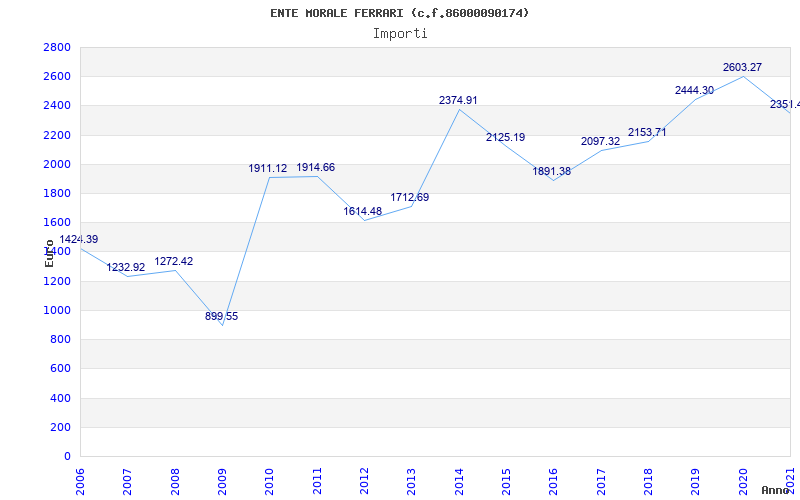Screen dimensions: 800x500
Task: Select data label 1272.42
Action: pos(174,261)
